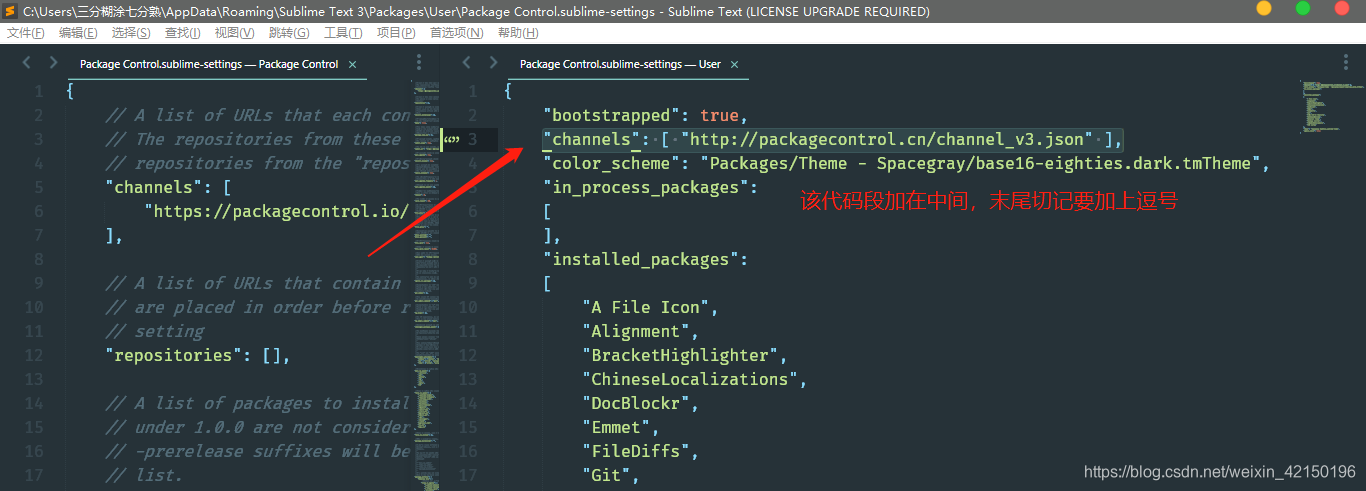This screenshot has width=1366, height=491.
Task: Click the "channels": [ line in left pane
Action: click(x=168, y=187)
